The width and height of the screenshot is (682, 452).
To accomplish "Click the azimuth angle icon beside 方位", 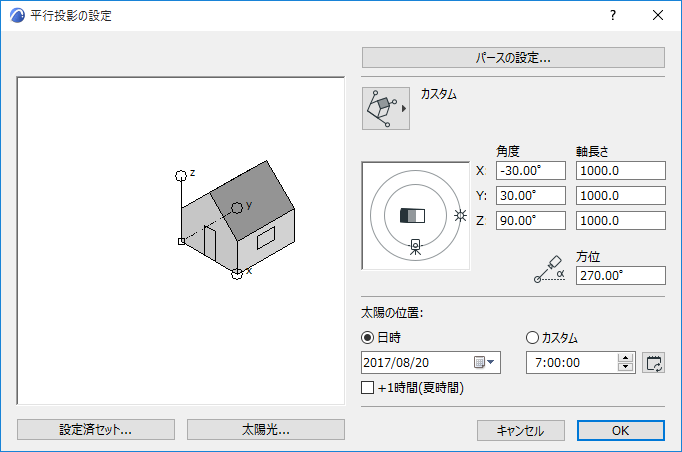I will click(549, 267).
